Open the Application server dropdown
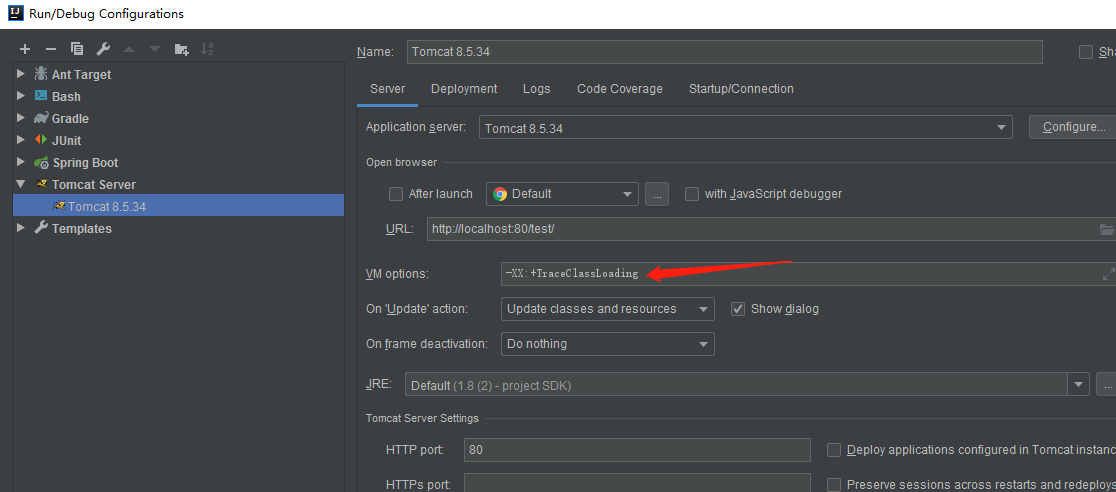 coord(745,128)
